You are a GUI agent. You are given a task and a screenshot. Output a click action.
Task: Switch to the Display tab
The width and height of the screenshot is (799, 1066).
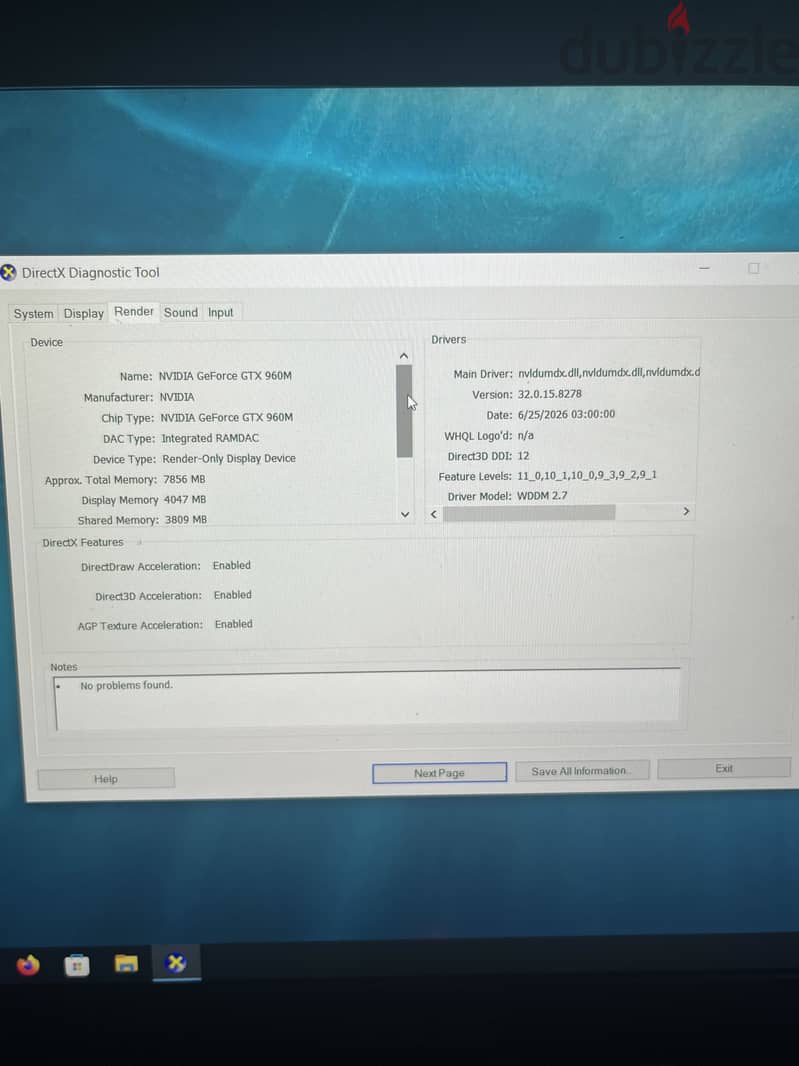point(84,313)
